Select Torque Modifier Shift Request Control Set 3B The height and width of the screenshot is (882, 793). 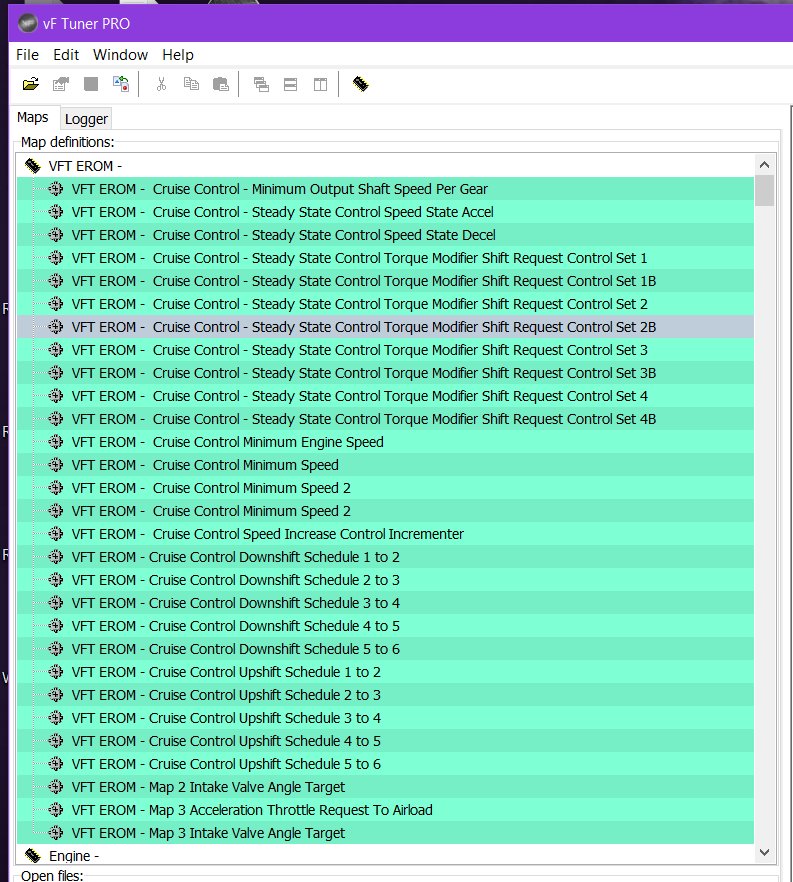click(x=385, y=373)
